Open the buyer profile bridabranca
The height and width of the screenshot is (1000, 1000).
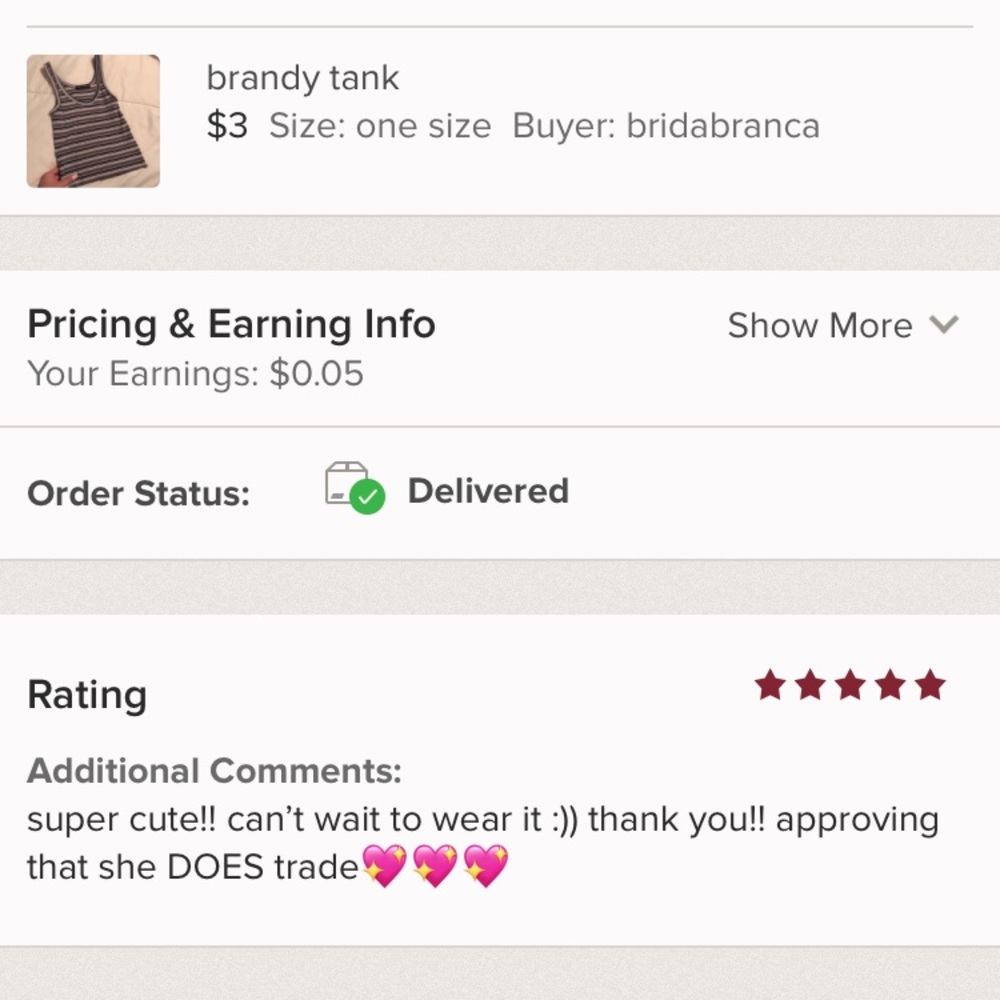[723, 126]
